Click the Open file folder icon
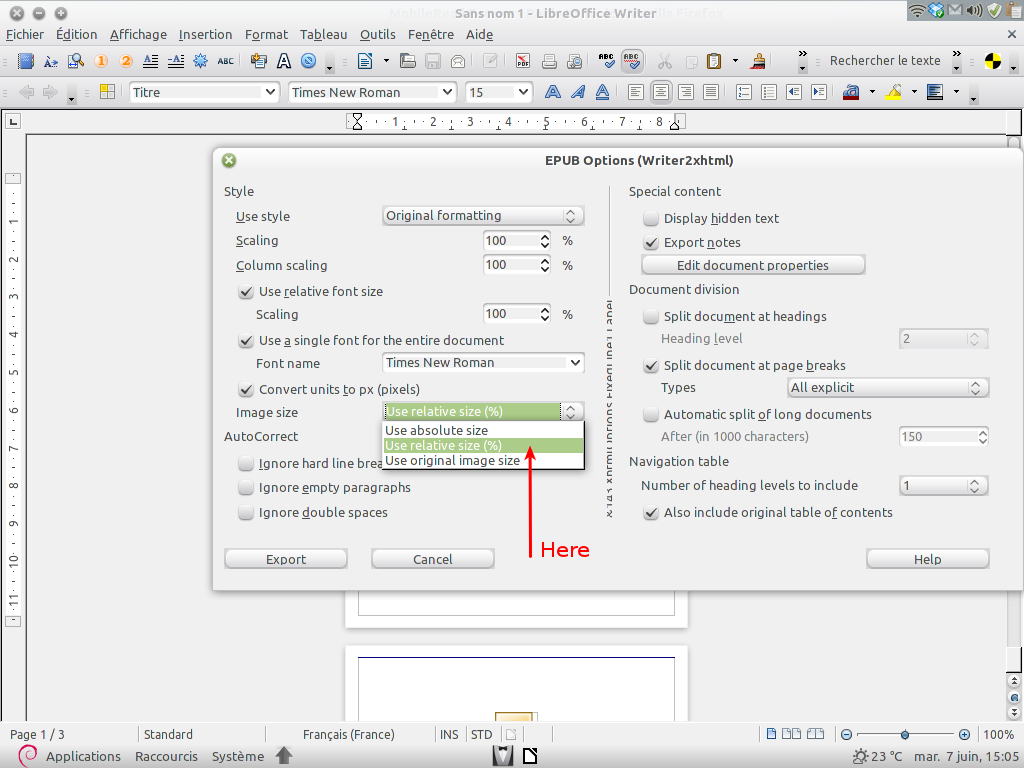 [x=408, y=61]
